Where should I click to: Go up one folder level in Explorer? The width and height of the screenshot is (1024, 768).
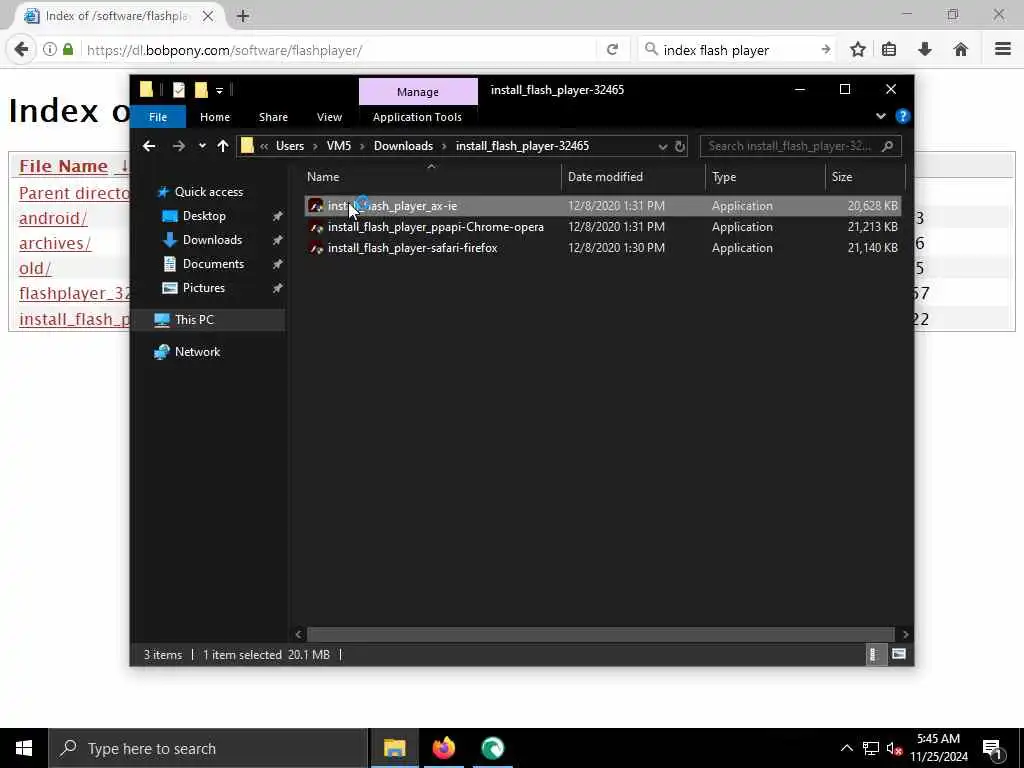[223, 146]
